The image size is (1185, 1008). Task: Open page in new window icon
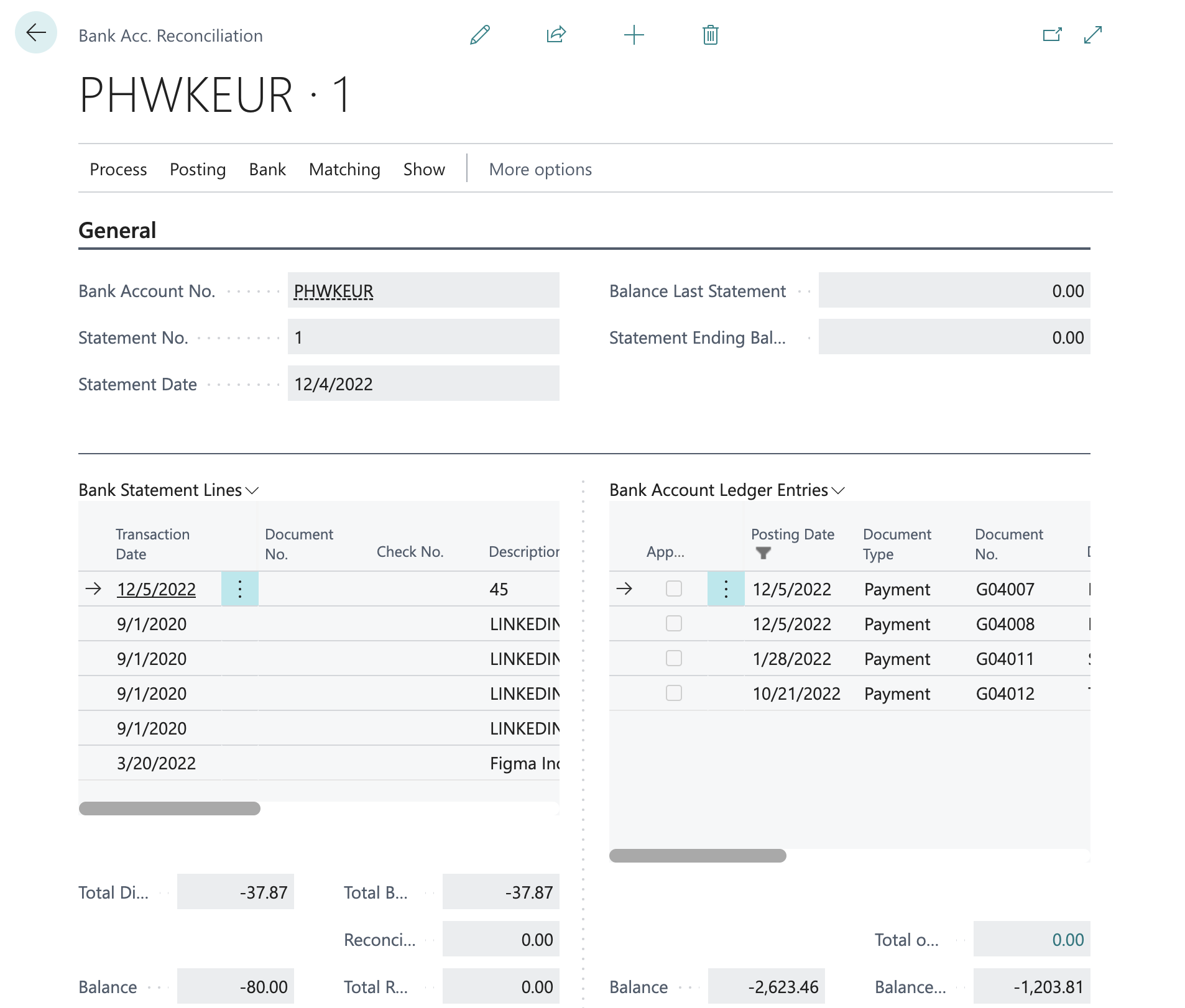point(1052,35)
